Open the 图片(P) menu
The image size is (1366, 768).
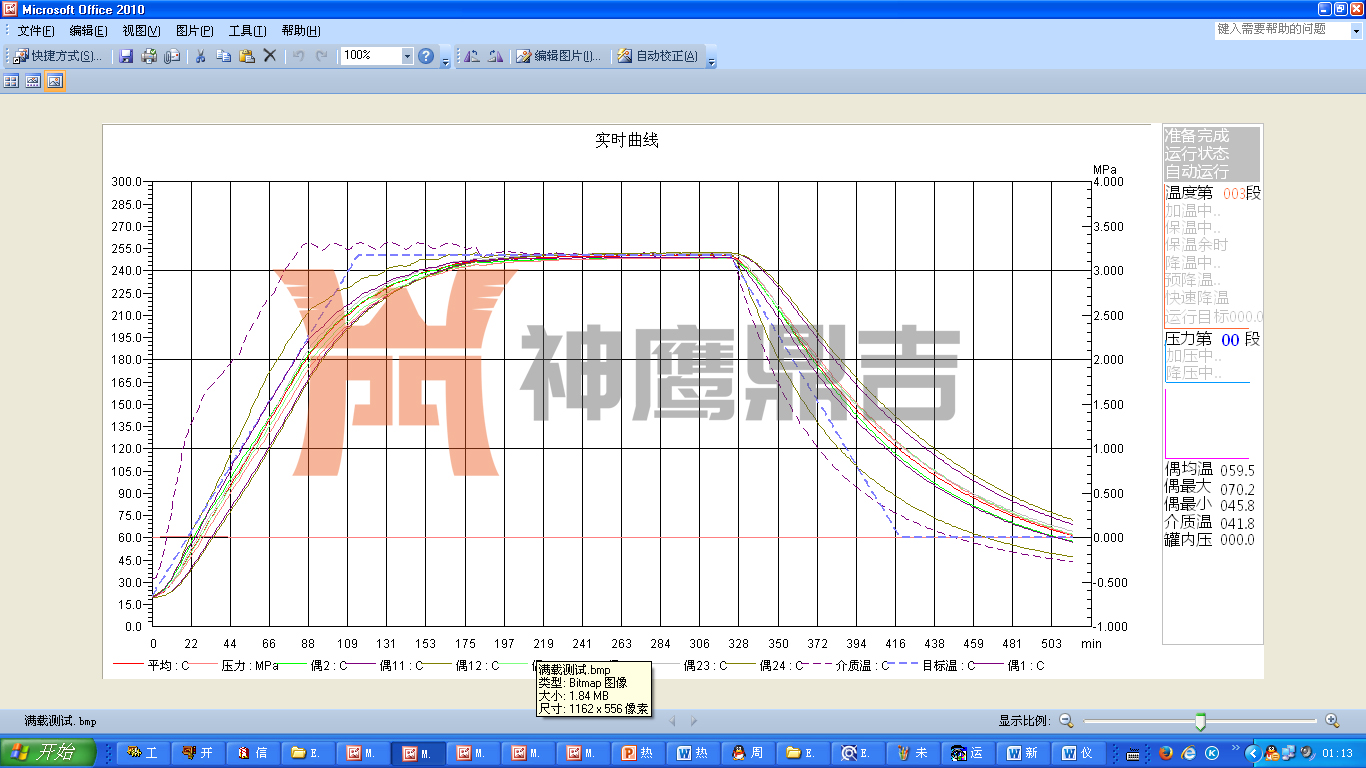tap(194, 31)
